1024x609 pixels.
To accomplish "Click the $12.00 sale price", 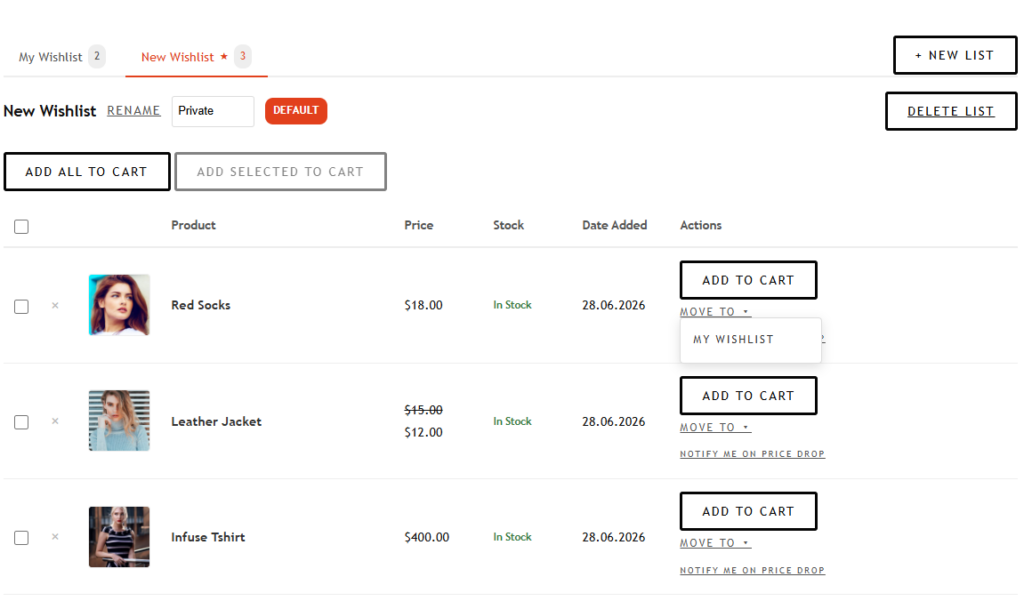I will (x=423, y=432).
